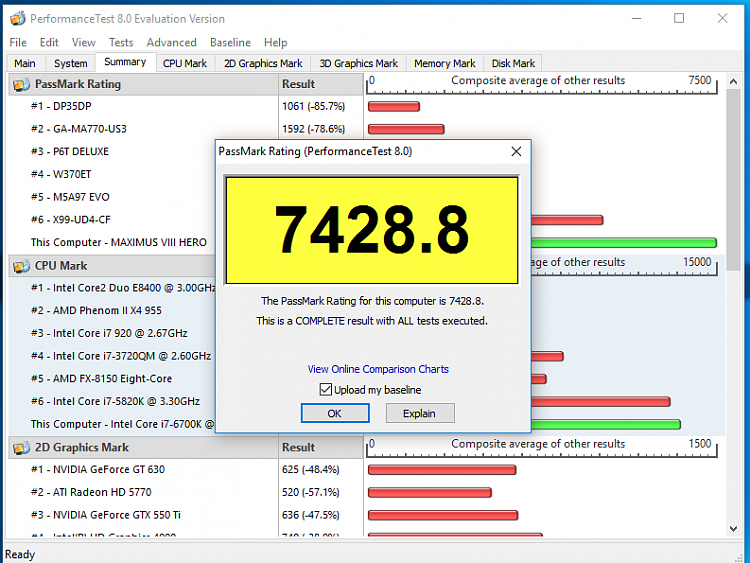
Task: Select the AMD Phenom II X4 955 row
Action: pos(111,311)
